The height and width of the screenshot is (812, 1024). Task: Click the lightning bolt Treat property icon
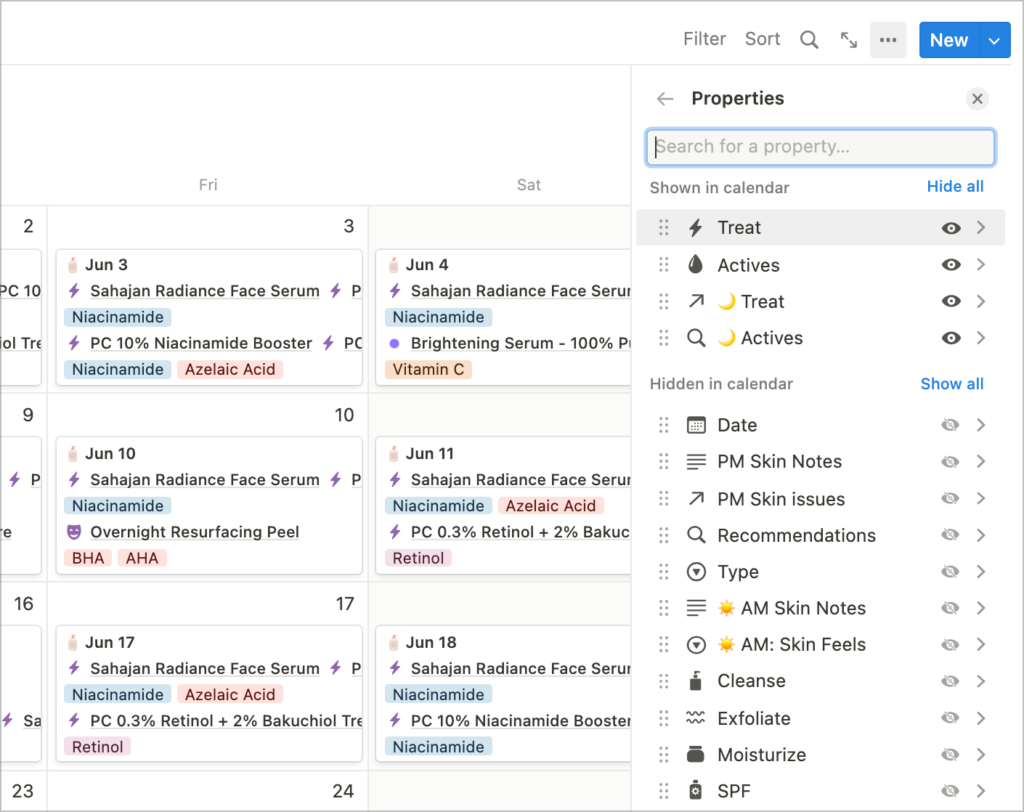click(696, 227)
